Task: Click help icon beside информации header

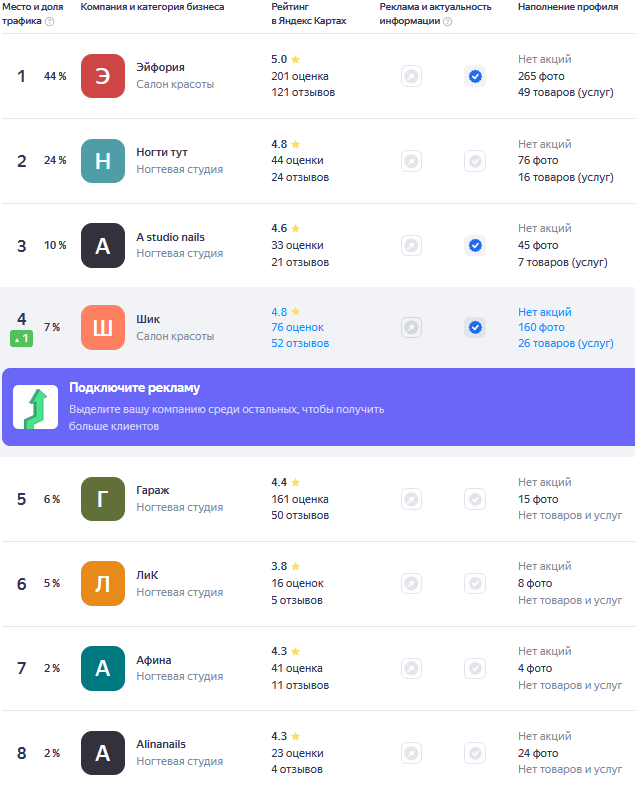Action: tap(448, 21)
